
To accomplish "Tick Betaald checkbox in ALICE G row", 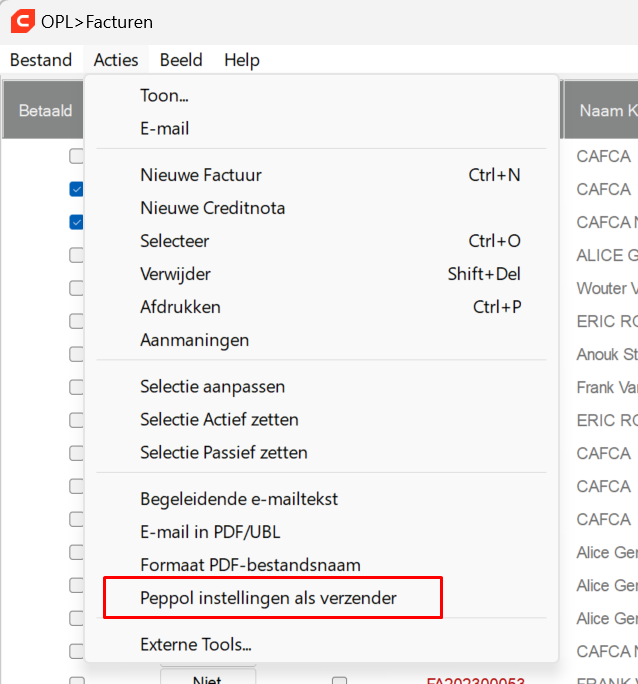I will (77, 255).
